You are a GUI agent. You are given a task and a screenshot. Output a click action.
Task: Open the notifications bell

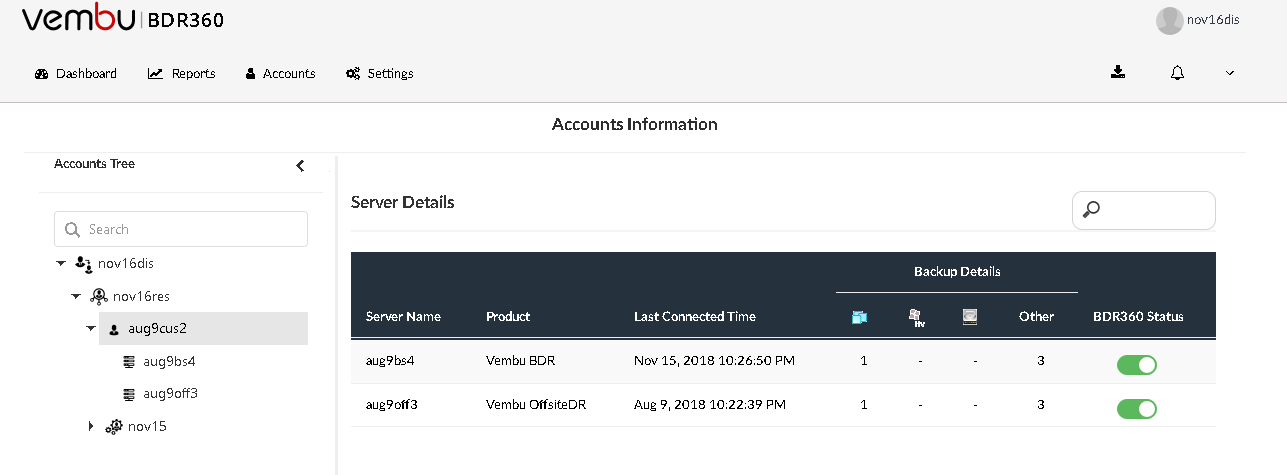pos(1178,73)
